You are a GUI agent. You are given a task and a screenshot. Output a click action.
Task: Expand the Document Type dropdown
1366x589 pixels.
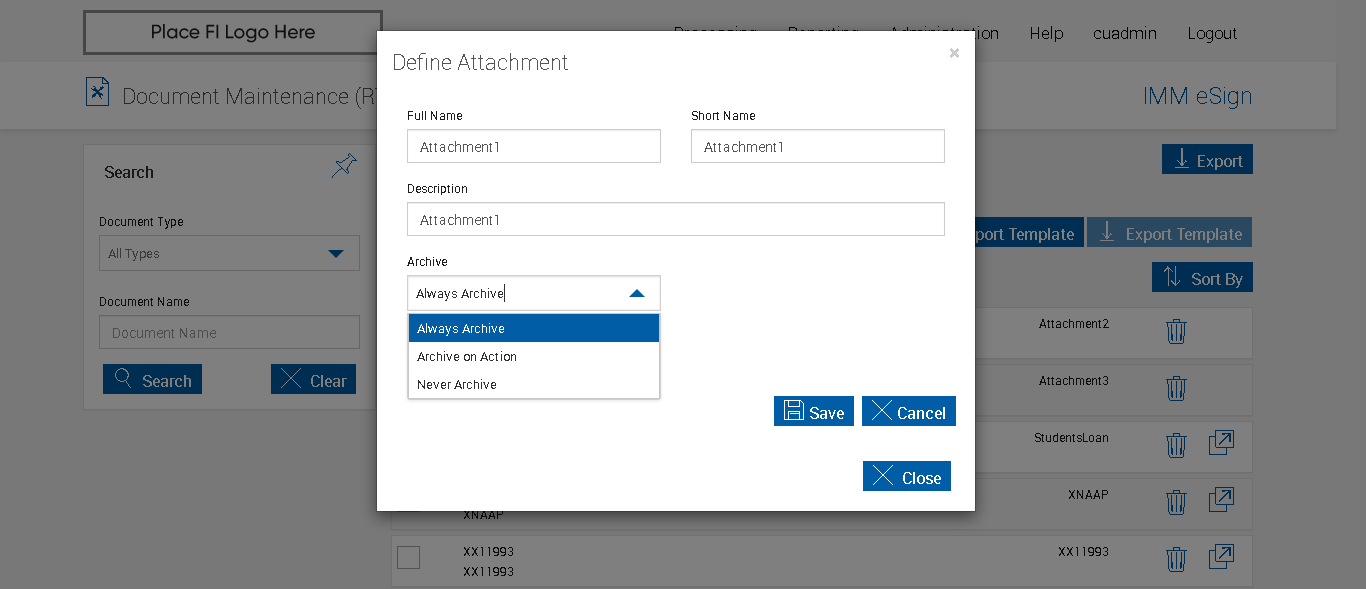pyautogui.click(x=336, y=254)
